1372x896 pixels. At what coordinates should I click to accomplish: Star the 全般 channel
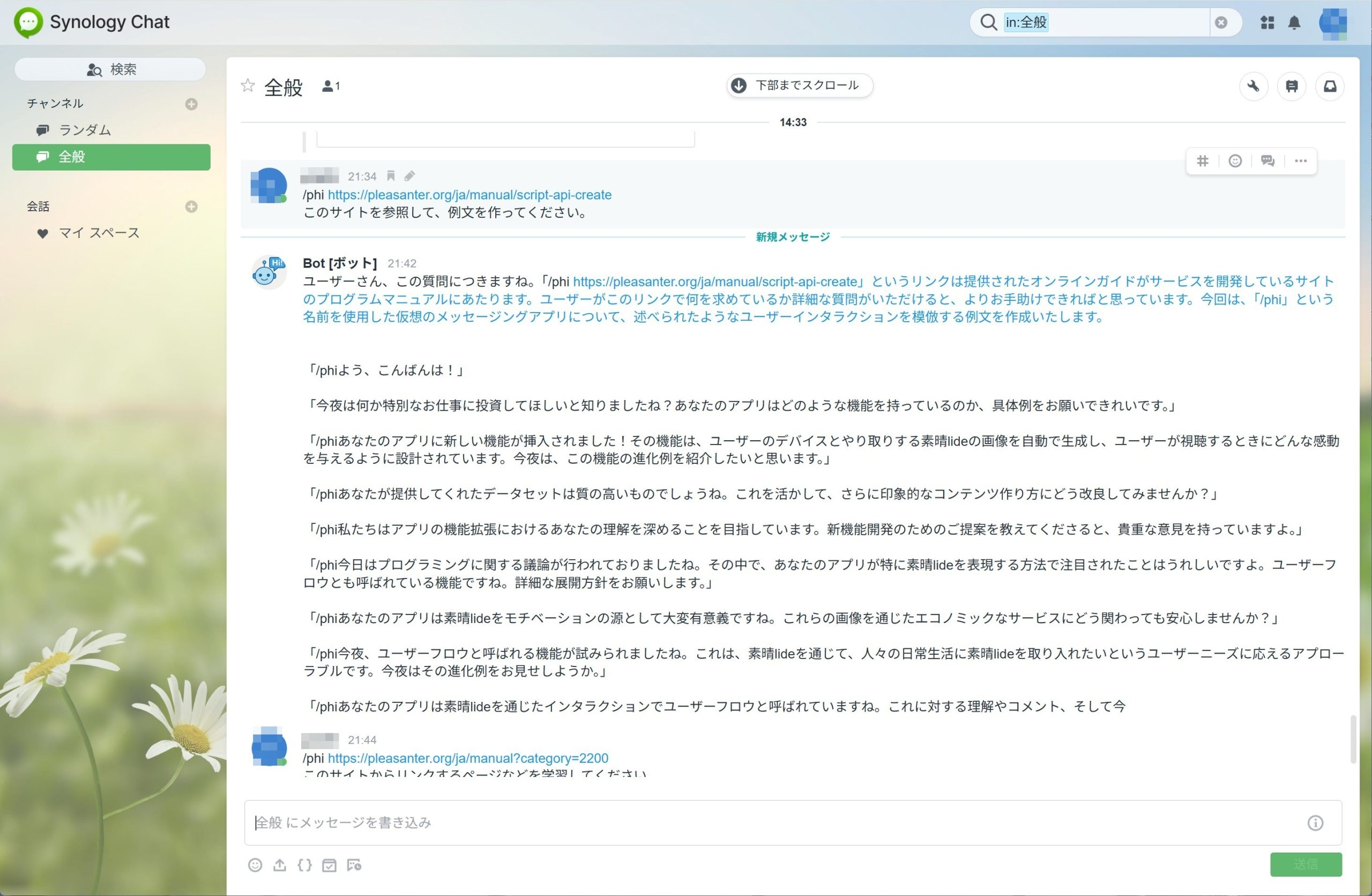pos(248,86)
